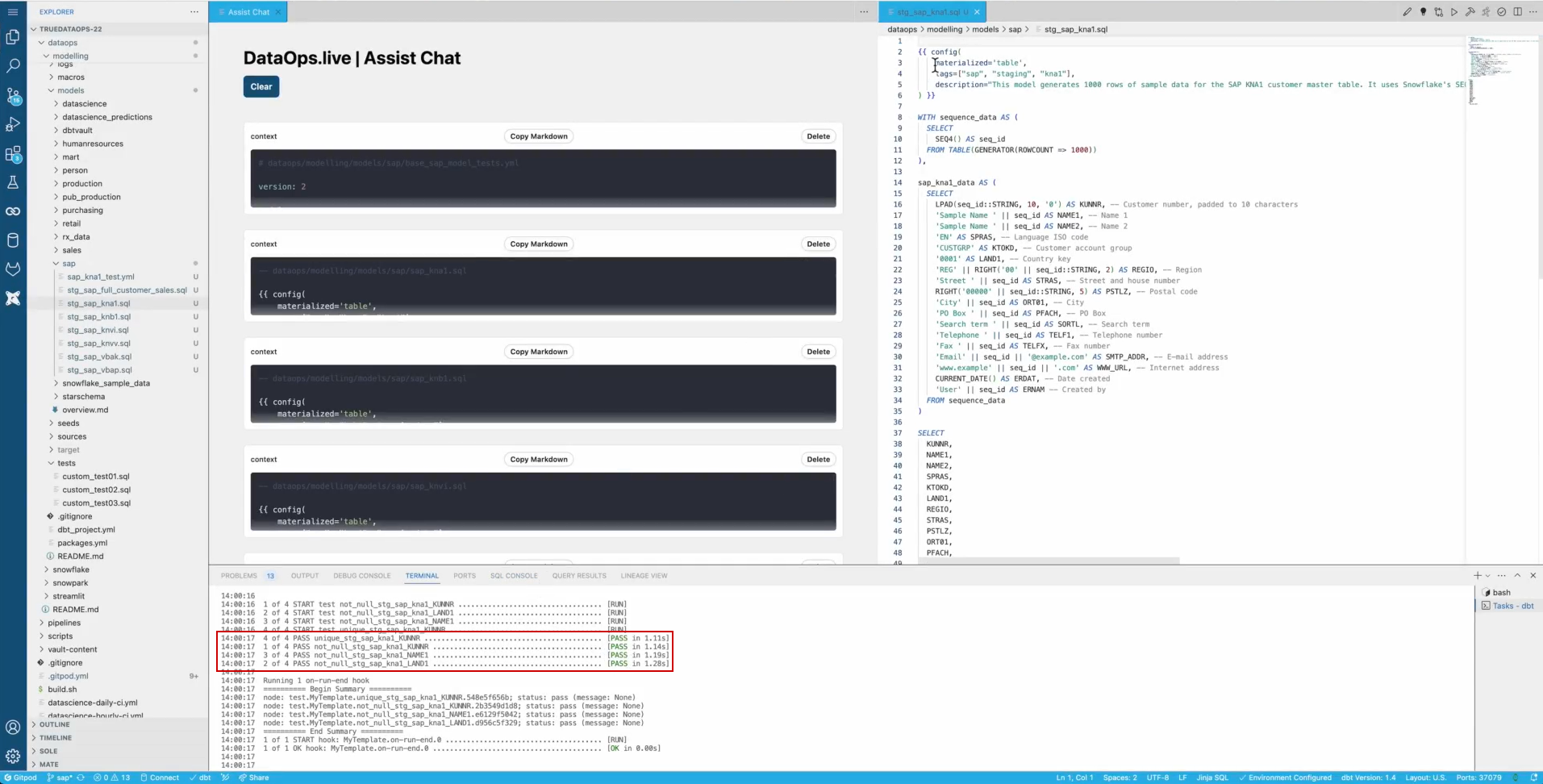Switch to the SQL CONSOLE tab

(514, 575)
